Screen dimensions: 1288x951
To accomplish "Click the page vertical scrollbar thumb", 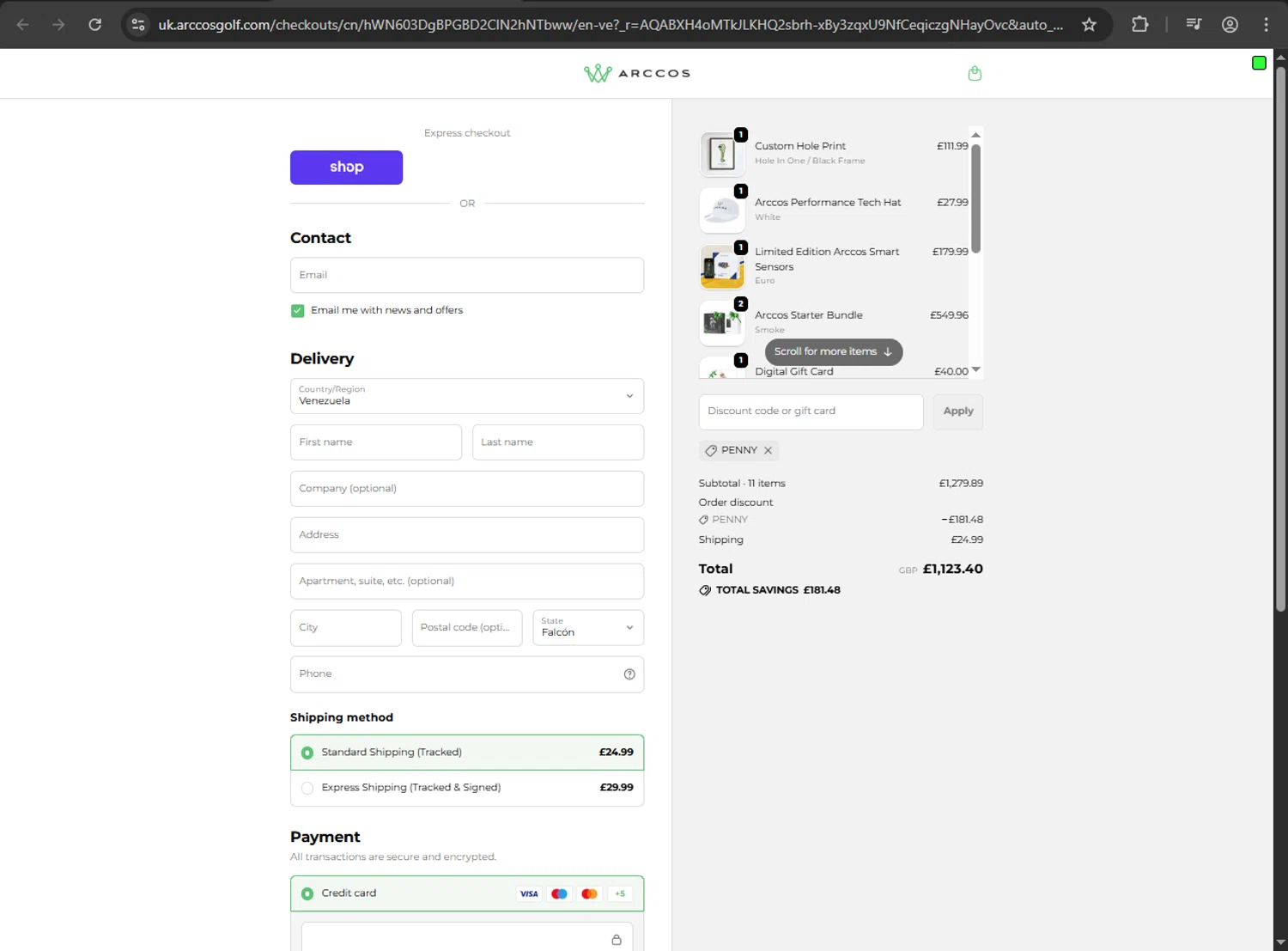I will pos(1280,339).
